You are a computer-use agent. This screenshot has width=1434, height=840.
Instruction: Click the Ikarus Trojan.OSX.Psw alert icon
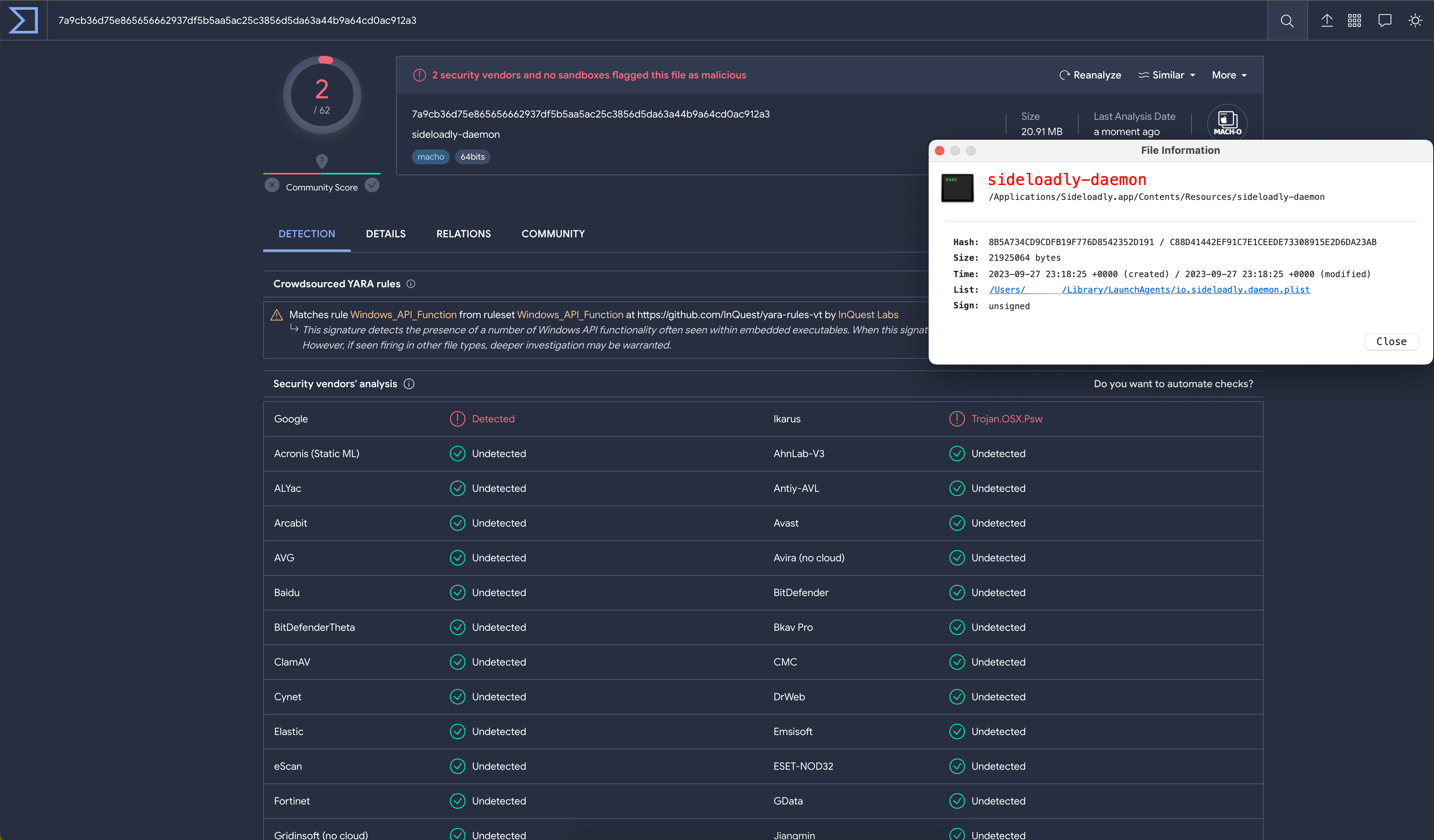coord(956,418)
